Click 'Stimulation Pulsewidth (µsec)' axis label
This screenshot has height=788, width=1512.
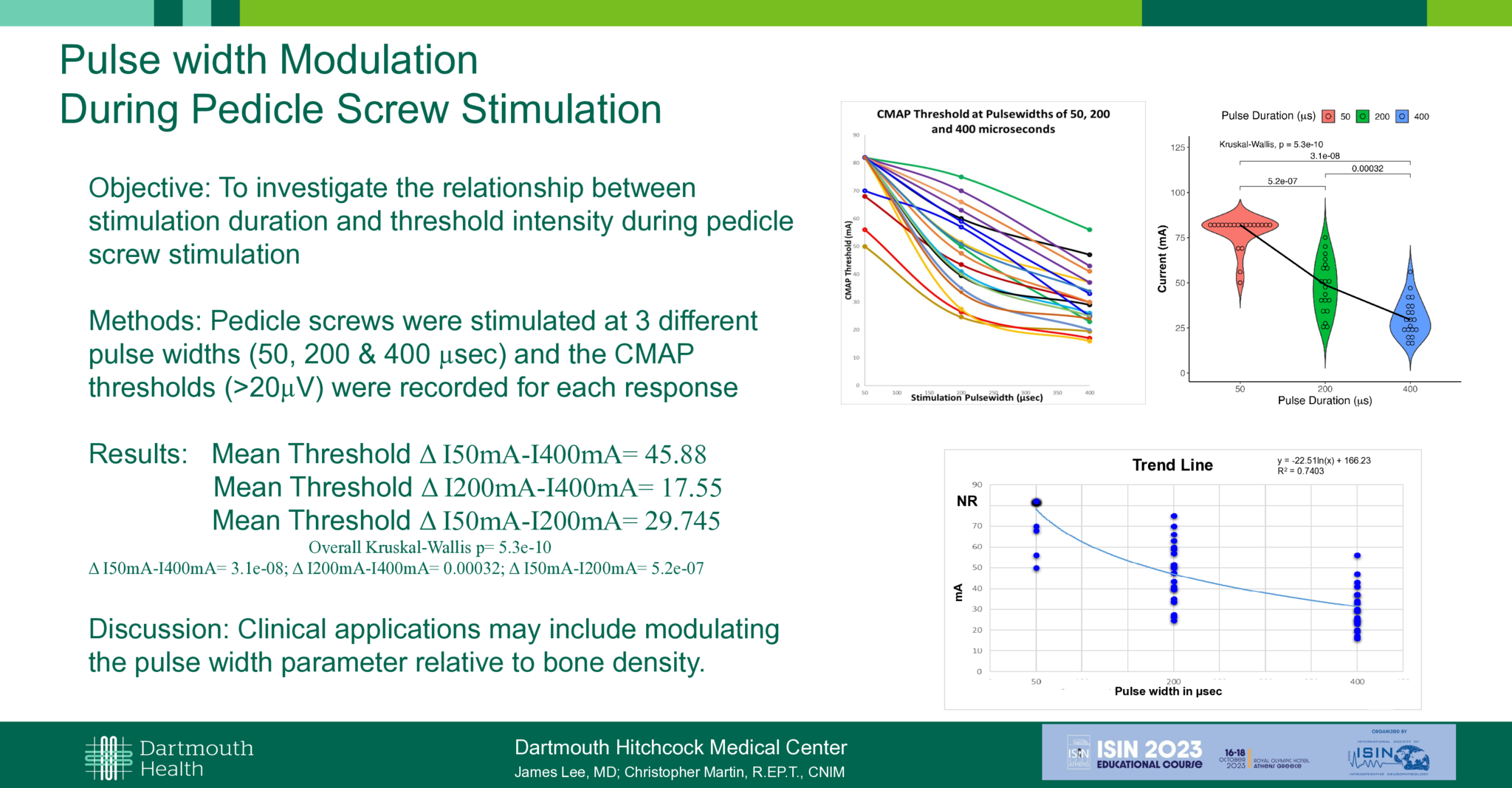(977, 397)
